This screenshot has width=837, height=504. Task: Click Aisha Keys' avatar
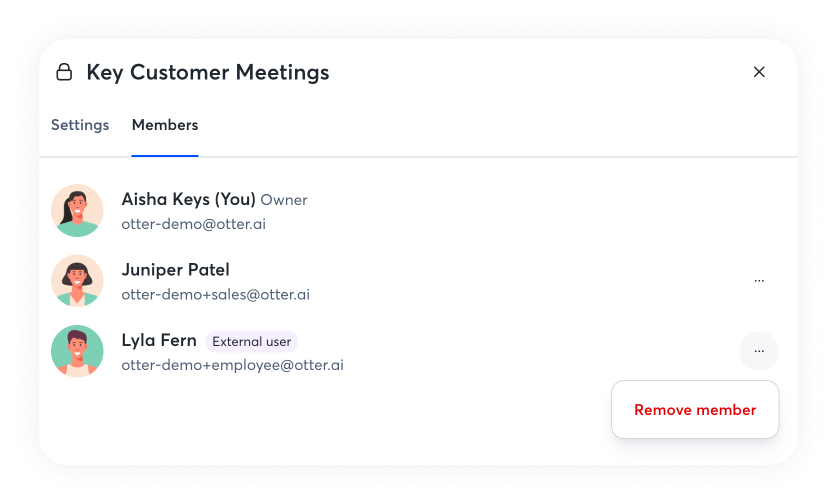click(x=77, y=210)
